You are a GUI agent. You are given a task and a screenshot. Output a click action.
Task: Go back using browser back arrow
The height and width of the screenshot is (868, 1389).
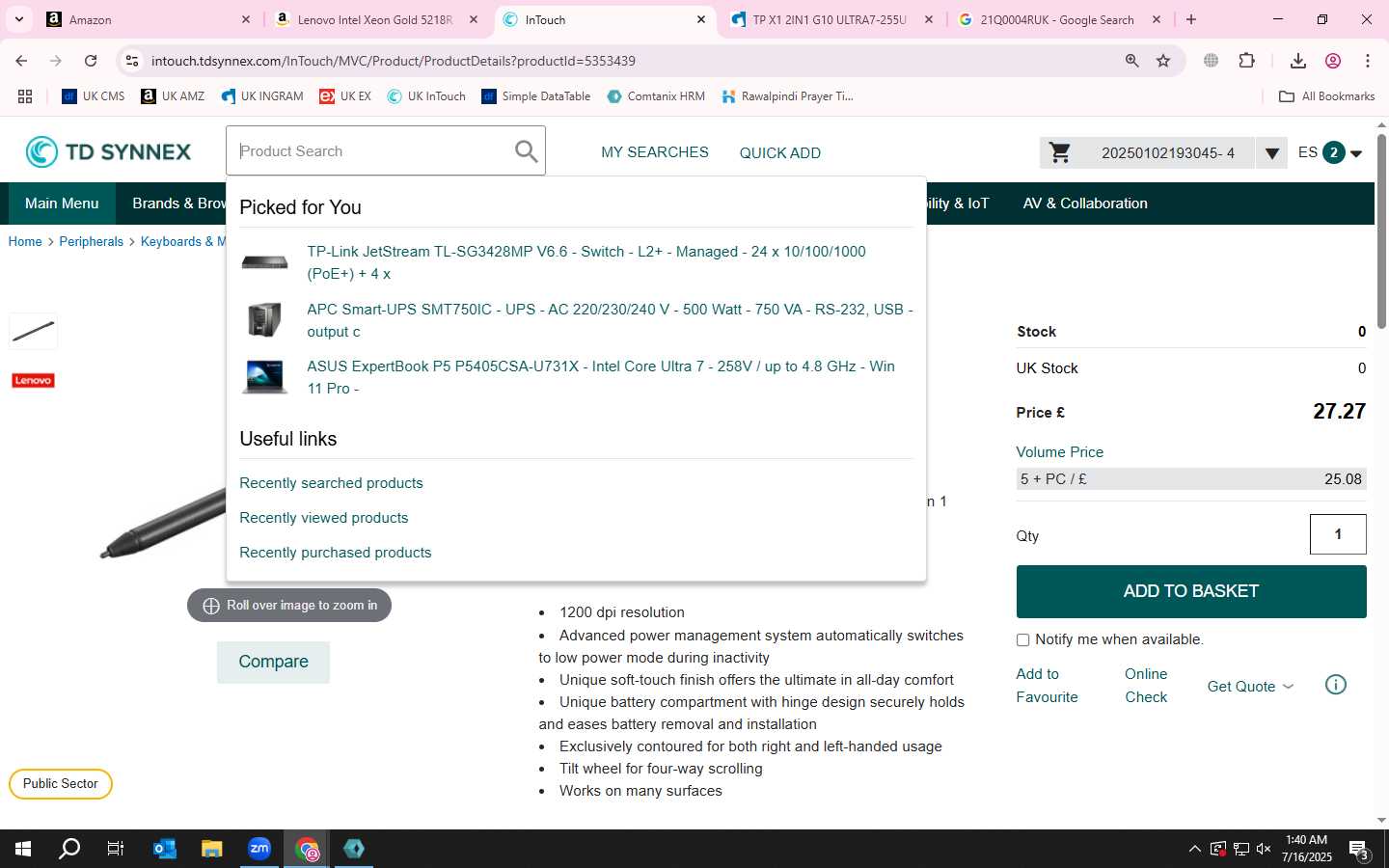tap(21, 60)
